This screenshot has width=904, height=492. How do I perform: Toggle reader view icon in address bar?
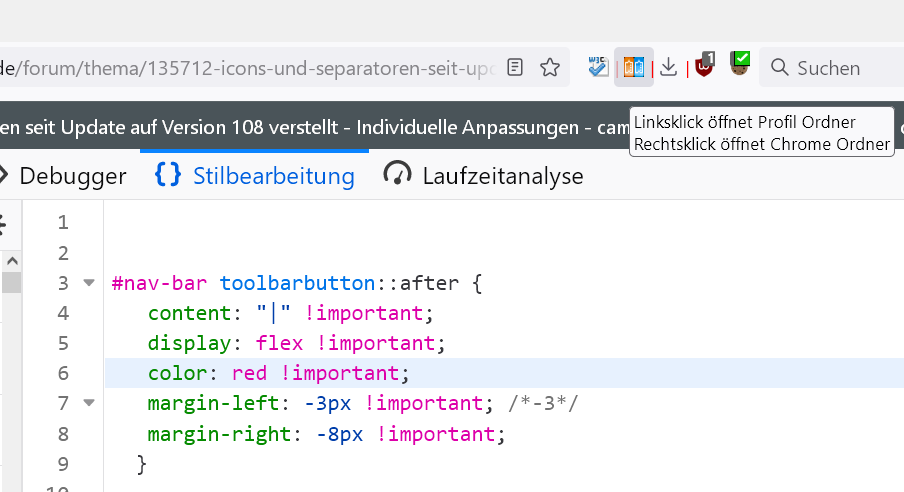(515, 68)
